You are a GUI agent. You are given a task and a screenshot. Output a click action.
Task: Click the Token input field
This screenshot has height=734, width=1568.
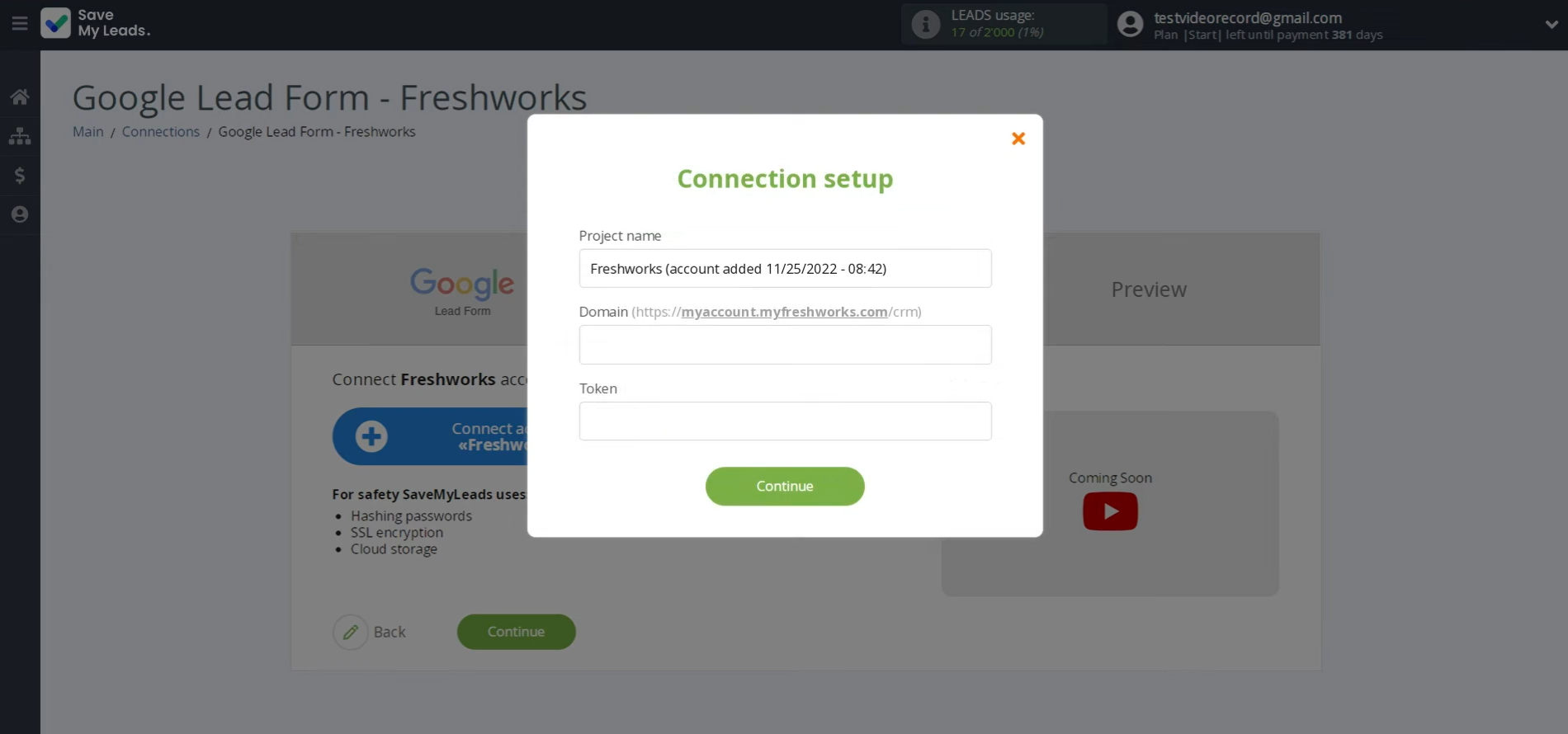point(785,421)
